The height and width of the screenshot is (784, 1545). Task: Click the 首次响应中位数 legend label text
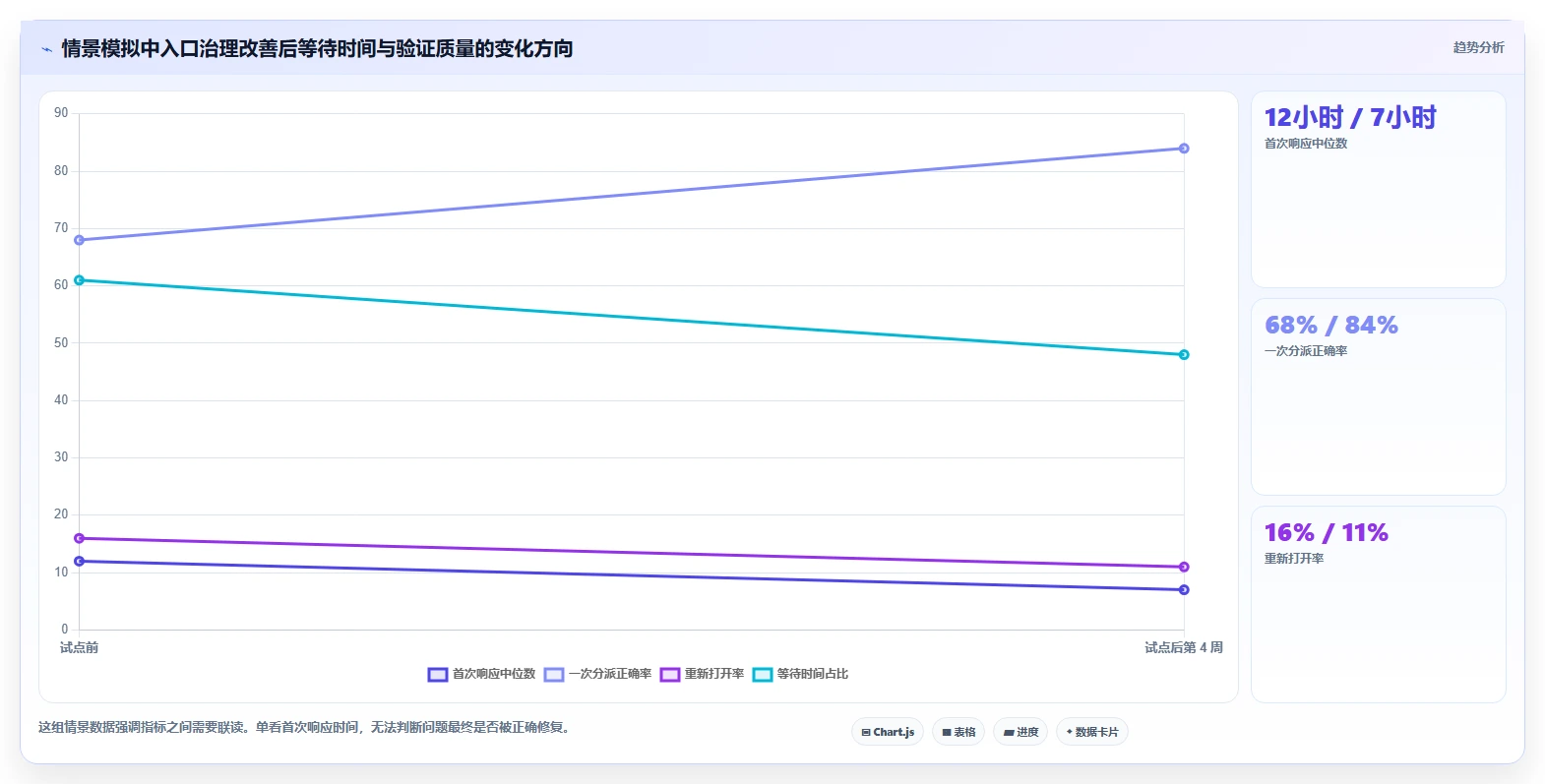pyautogui.click(x=494, y=674)
